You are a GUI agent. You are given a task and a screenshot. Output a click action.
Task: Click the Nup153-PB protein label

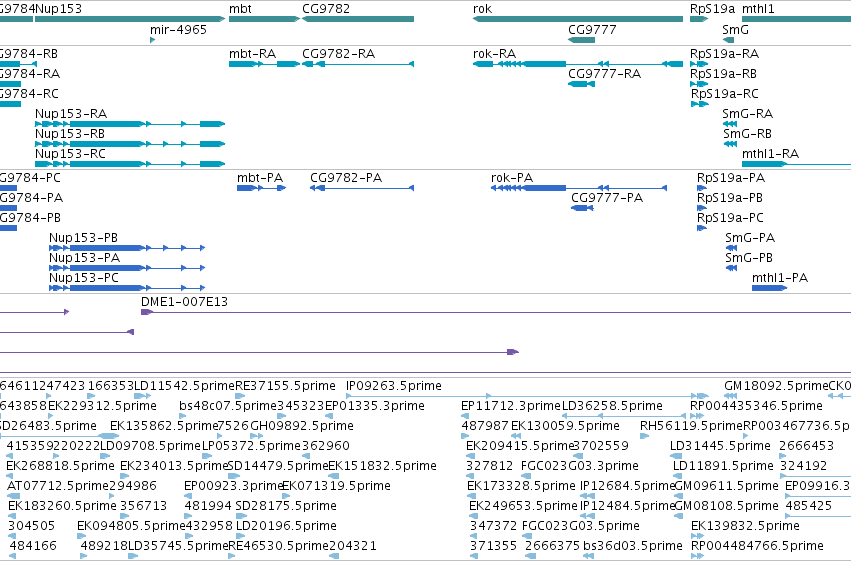[84, 238]
